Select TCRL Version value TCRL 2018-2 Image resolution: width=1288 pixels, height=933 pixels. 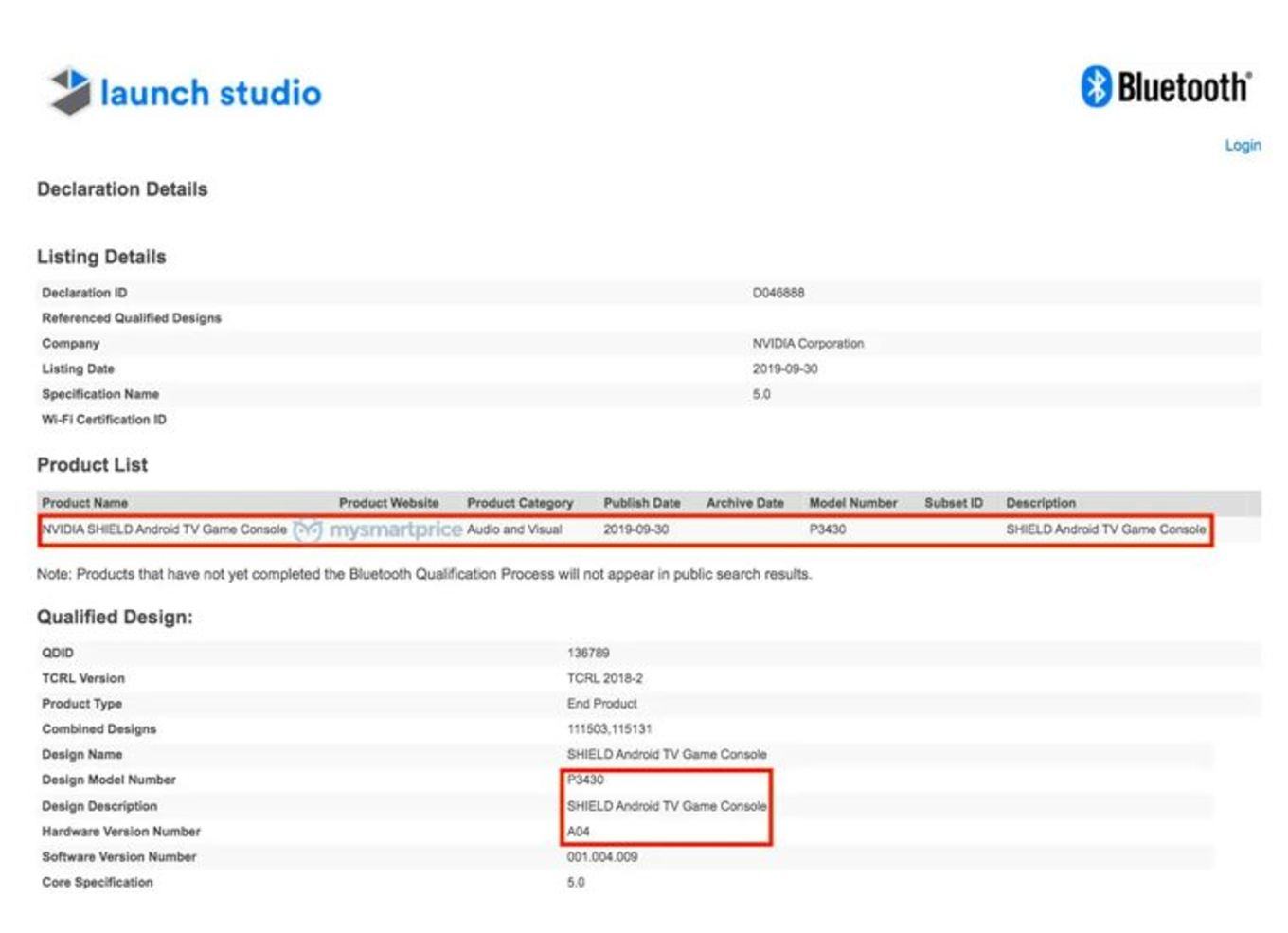(x=604, y=678)
